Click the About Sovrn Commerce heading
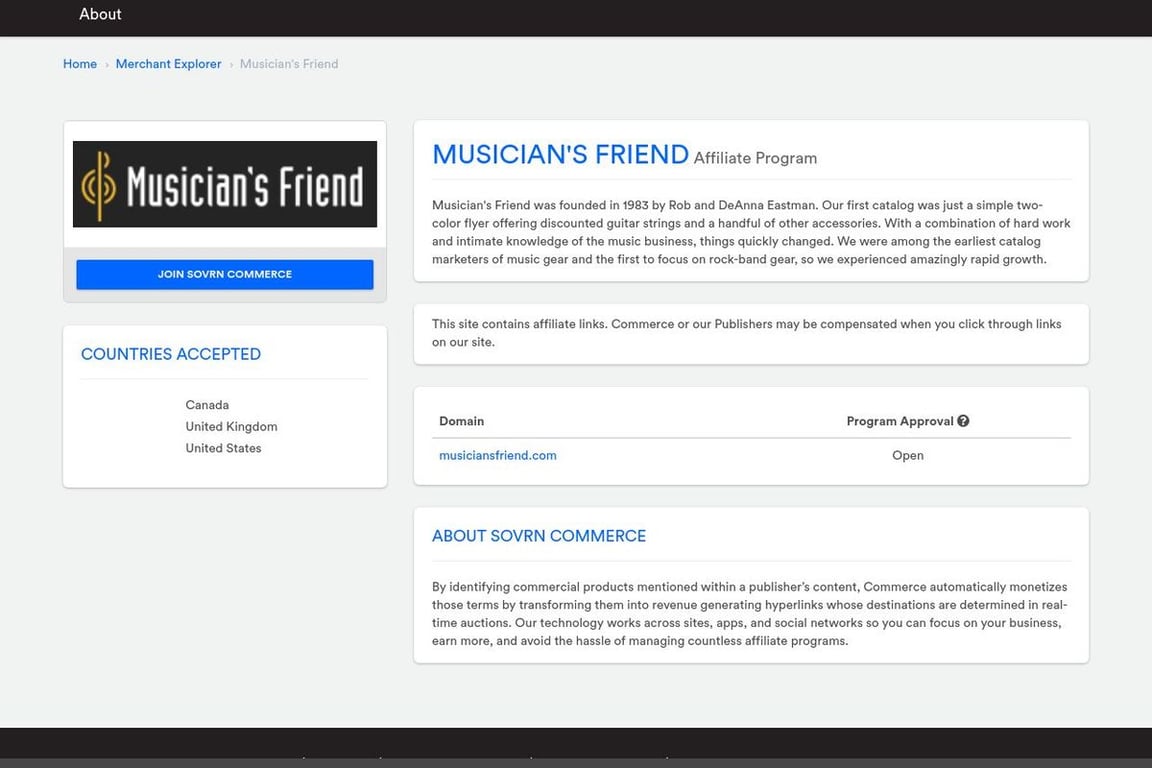The image size is (1152, 768). pos(539,536)
